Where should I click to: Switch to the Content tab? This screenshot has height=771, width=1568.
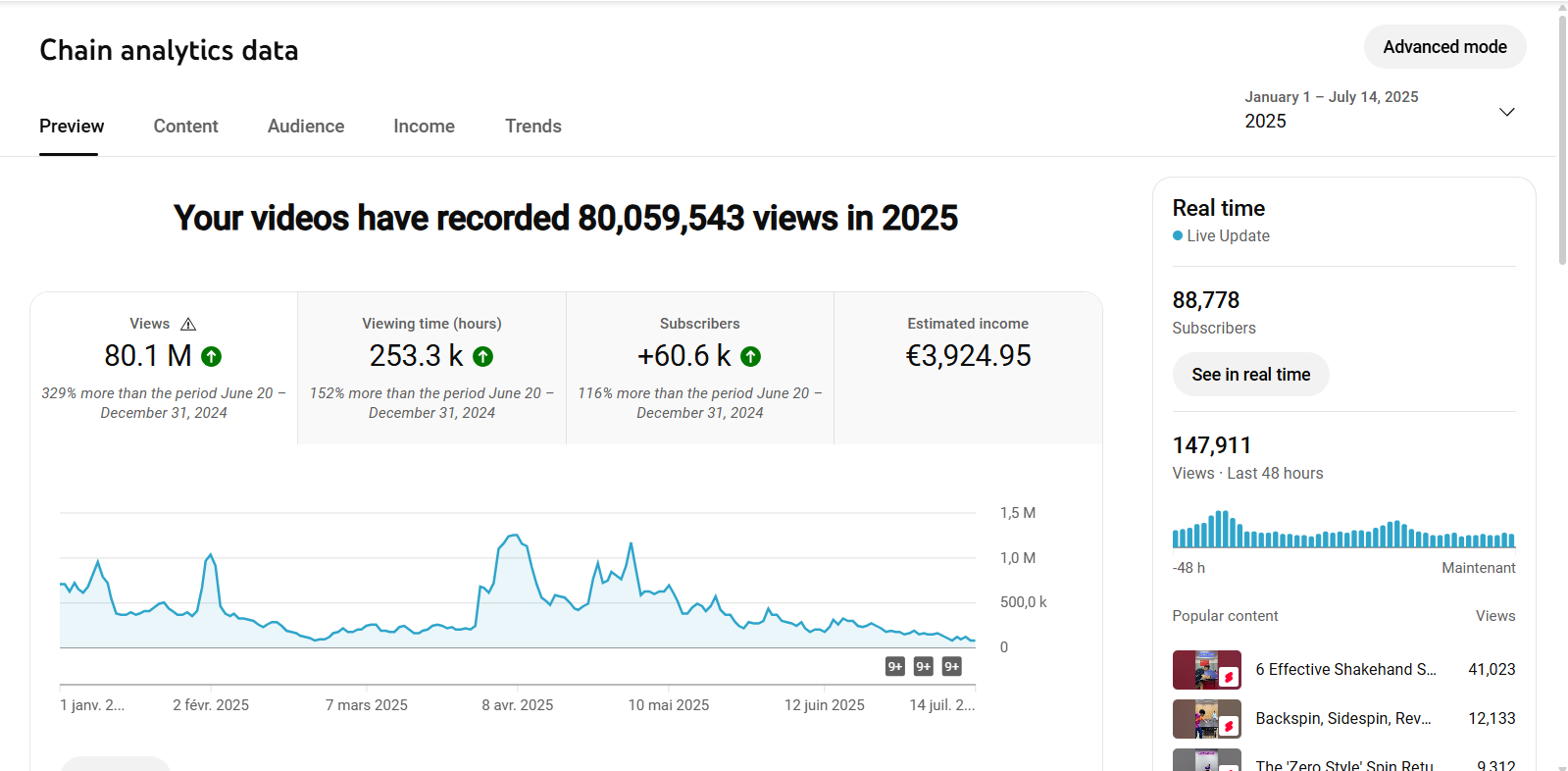tap(185, 127)
